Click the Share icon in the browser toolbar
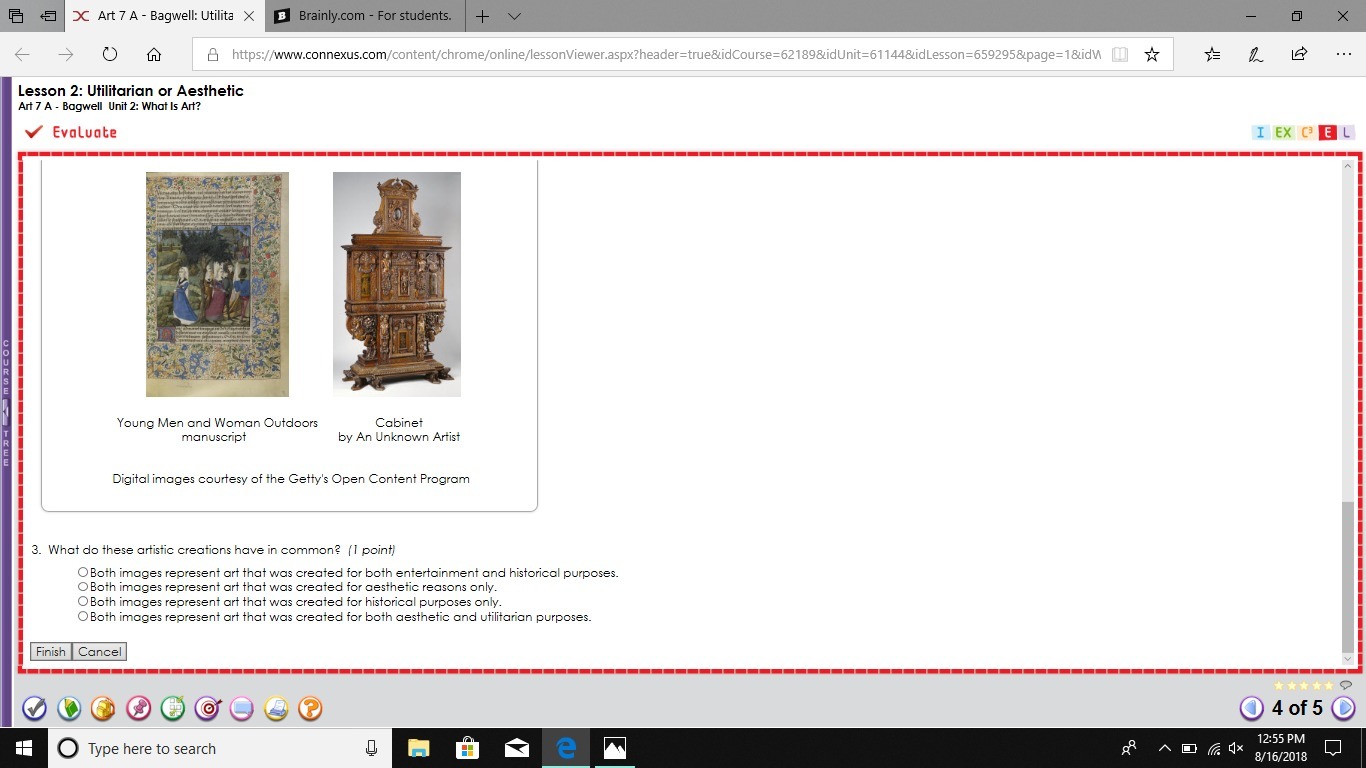 [1299, 54]
